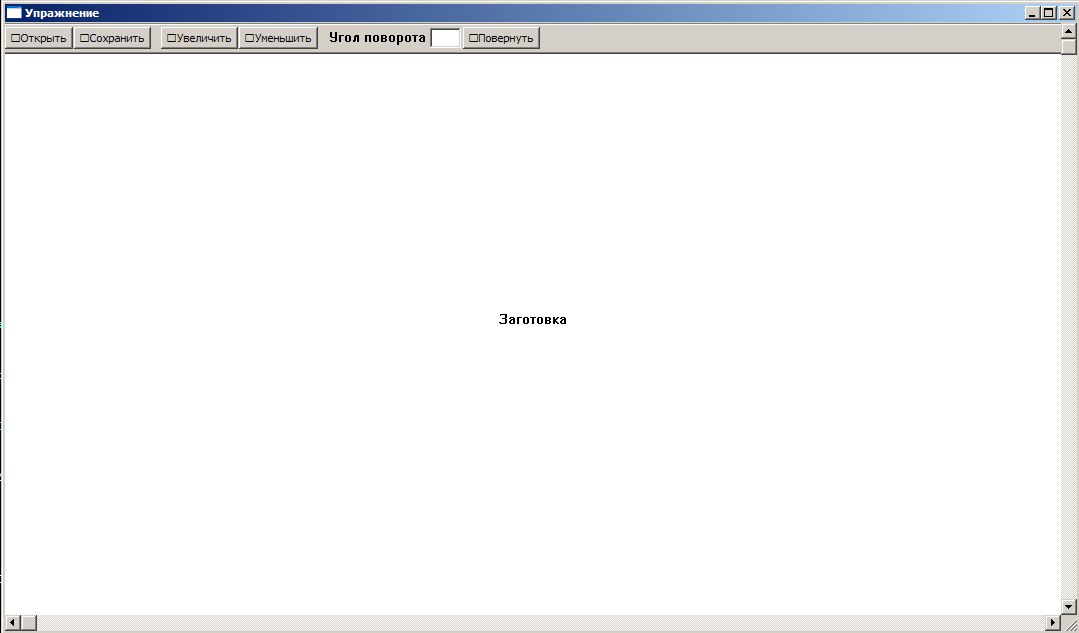Screen dimensions: 1079x633
Task: Click the vertical scrollbar down arrow
Action: tap(1069, 606)
